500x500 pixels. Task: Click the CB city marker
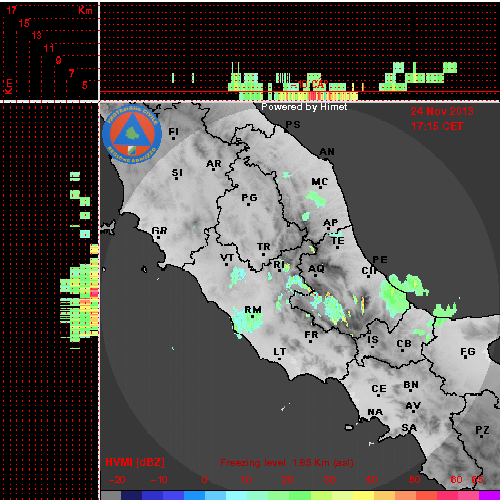coord(403,350)
